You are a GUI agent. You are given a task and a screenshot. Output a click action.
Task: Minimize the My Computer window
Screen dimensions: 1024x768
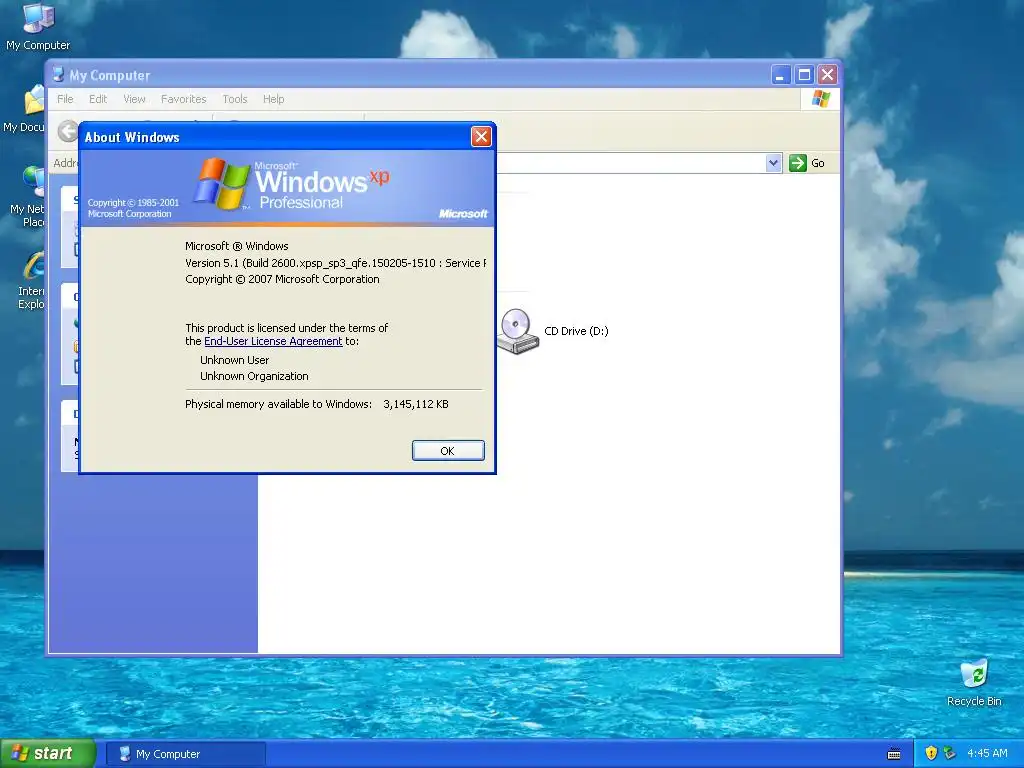tap(780, 74)
